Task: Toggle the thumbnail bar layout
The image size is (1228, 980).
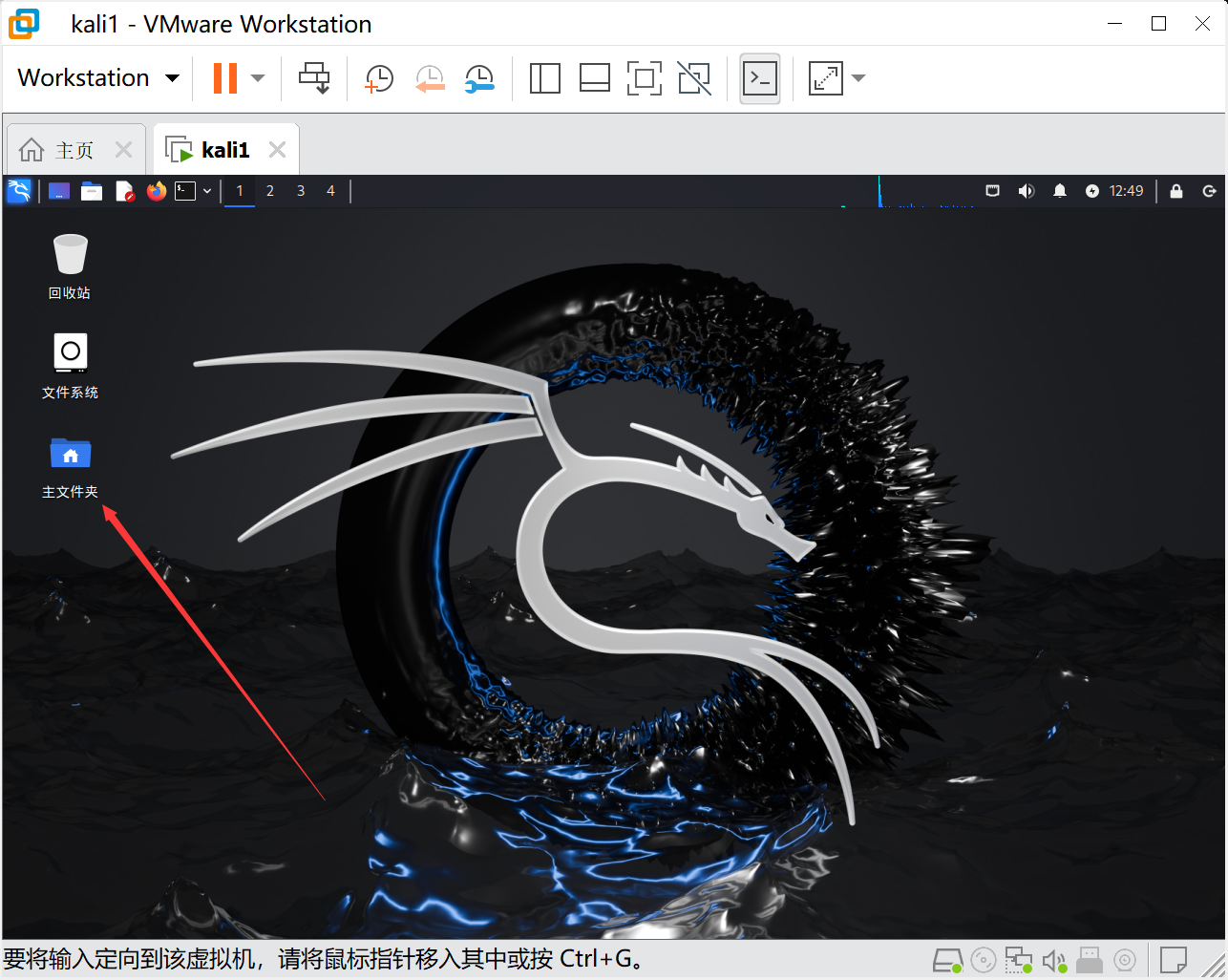Action: pos(594,78)
